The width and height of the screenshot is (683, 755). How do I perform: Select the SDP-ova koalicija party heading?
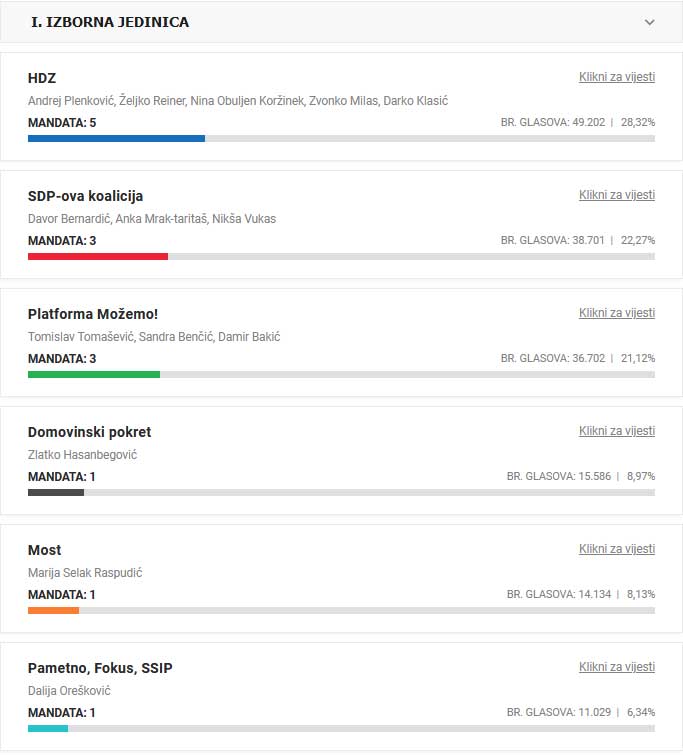pyautogui.click(x=85, y=196)
